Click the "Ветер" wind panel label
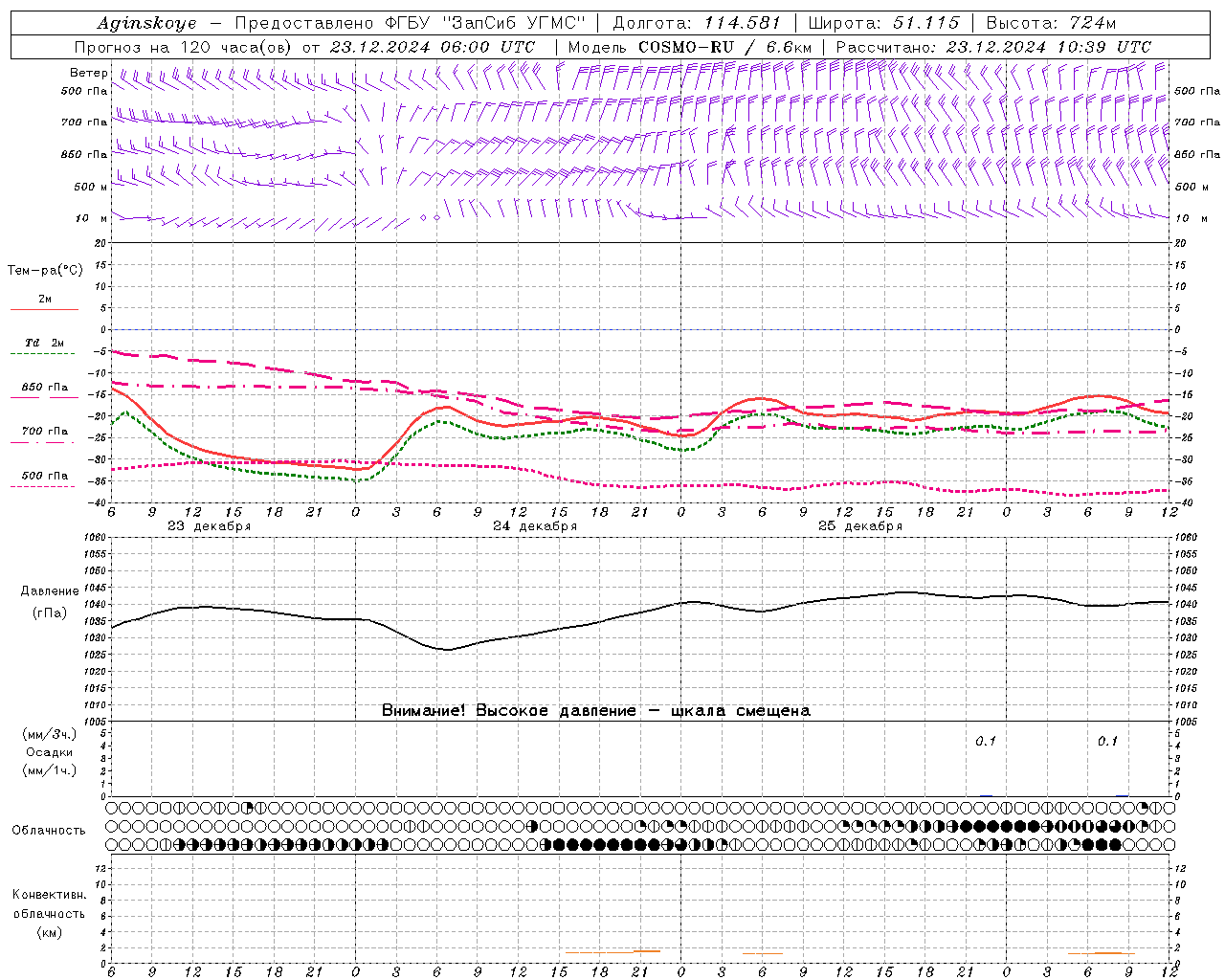Screen dimensions: 1225x980 click(89, 73)
